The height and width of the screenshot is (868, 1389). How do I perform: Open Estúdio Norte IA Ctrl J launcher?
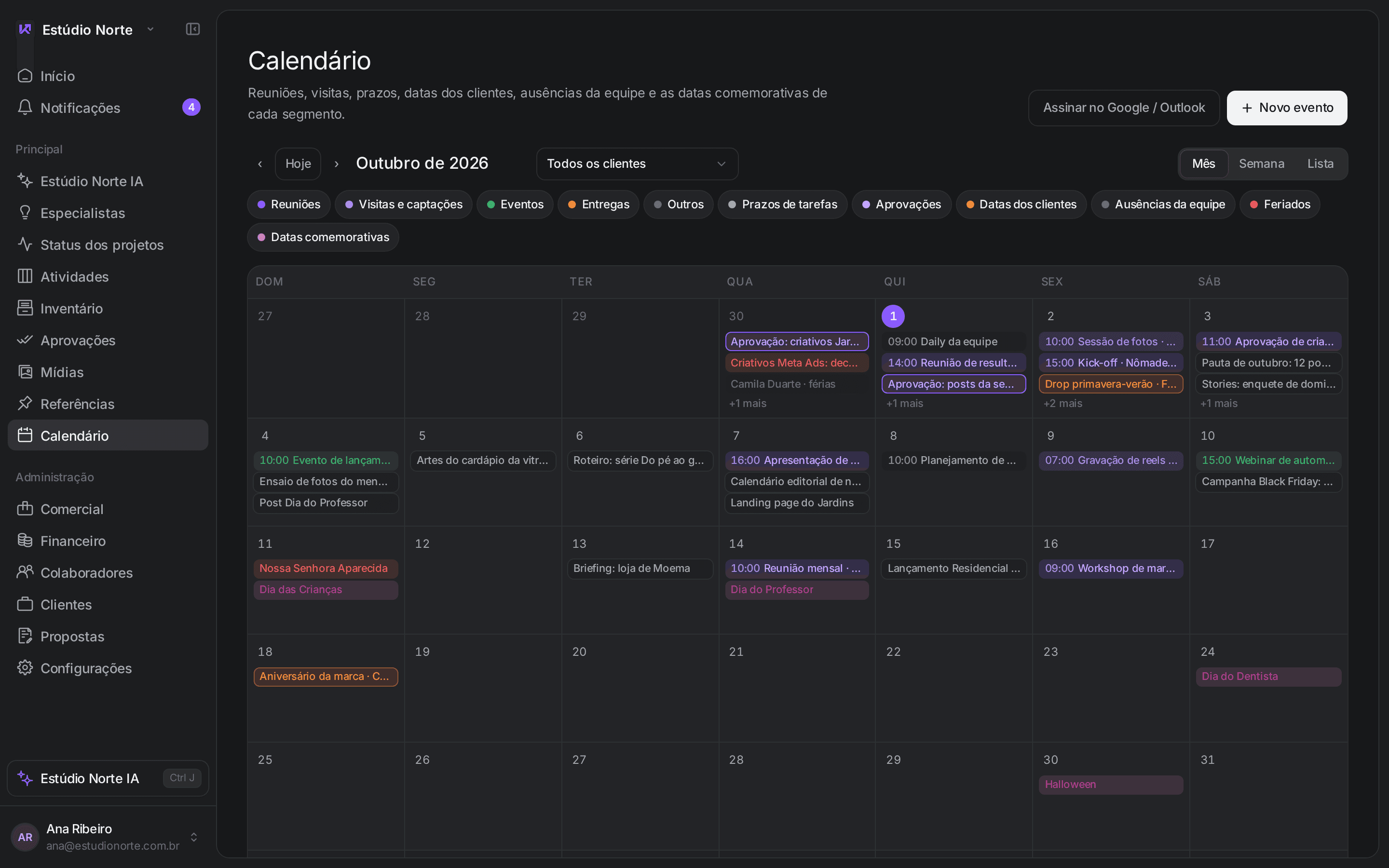pyautogui.click(x=108, y=778)
